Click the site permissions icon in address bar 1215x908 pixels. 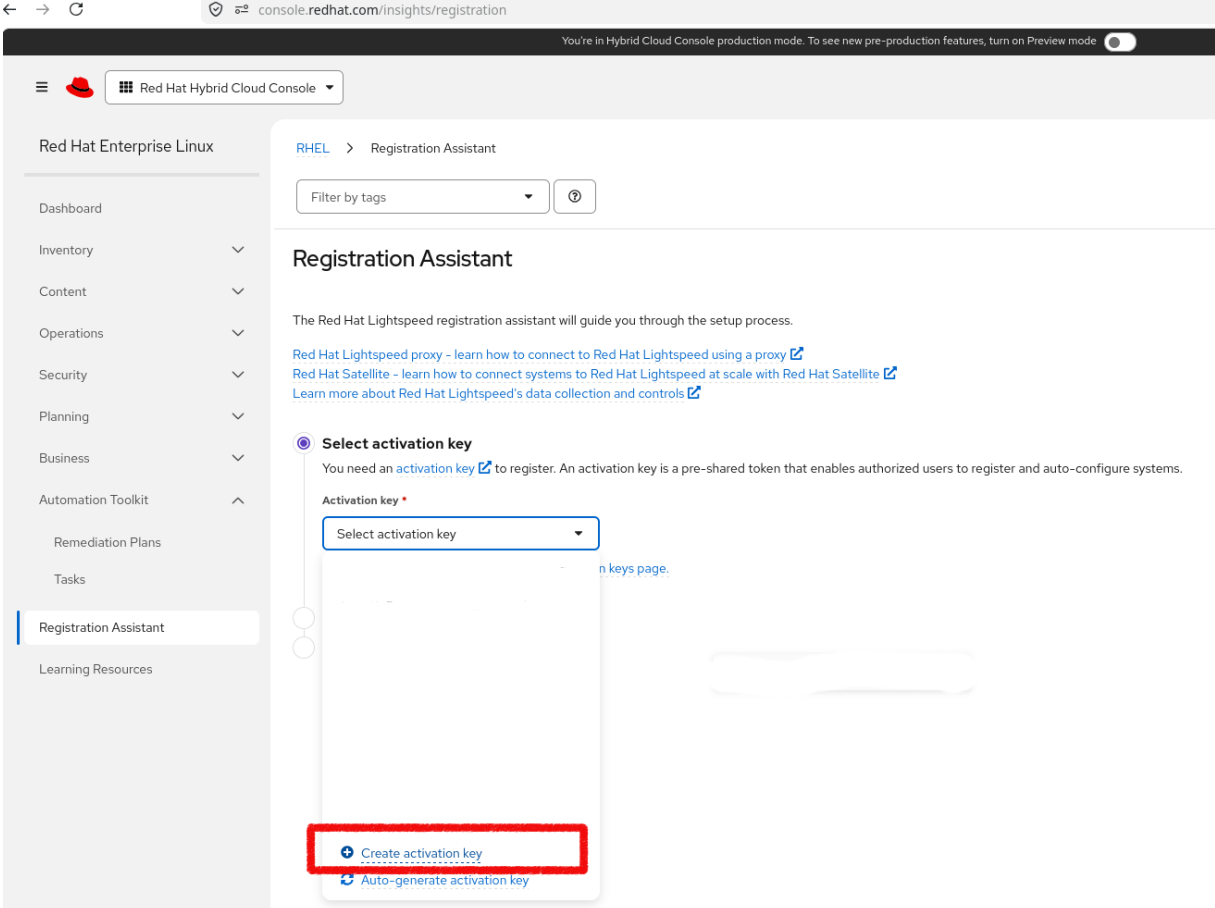click(x=241, y=10)
